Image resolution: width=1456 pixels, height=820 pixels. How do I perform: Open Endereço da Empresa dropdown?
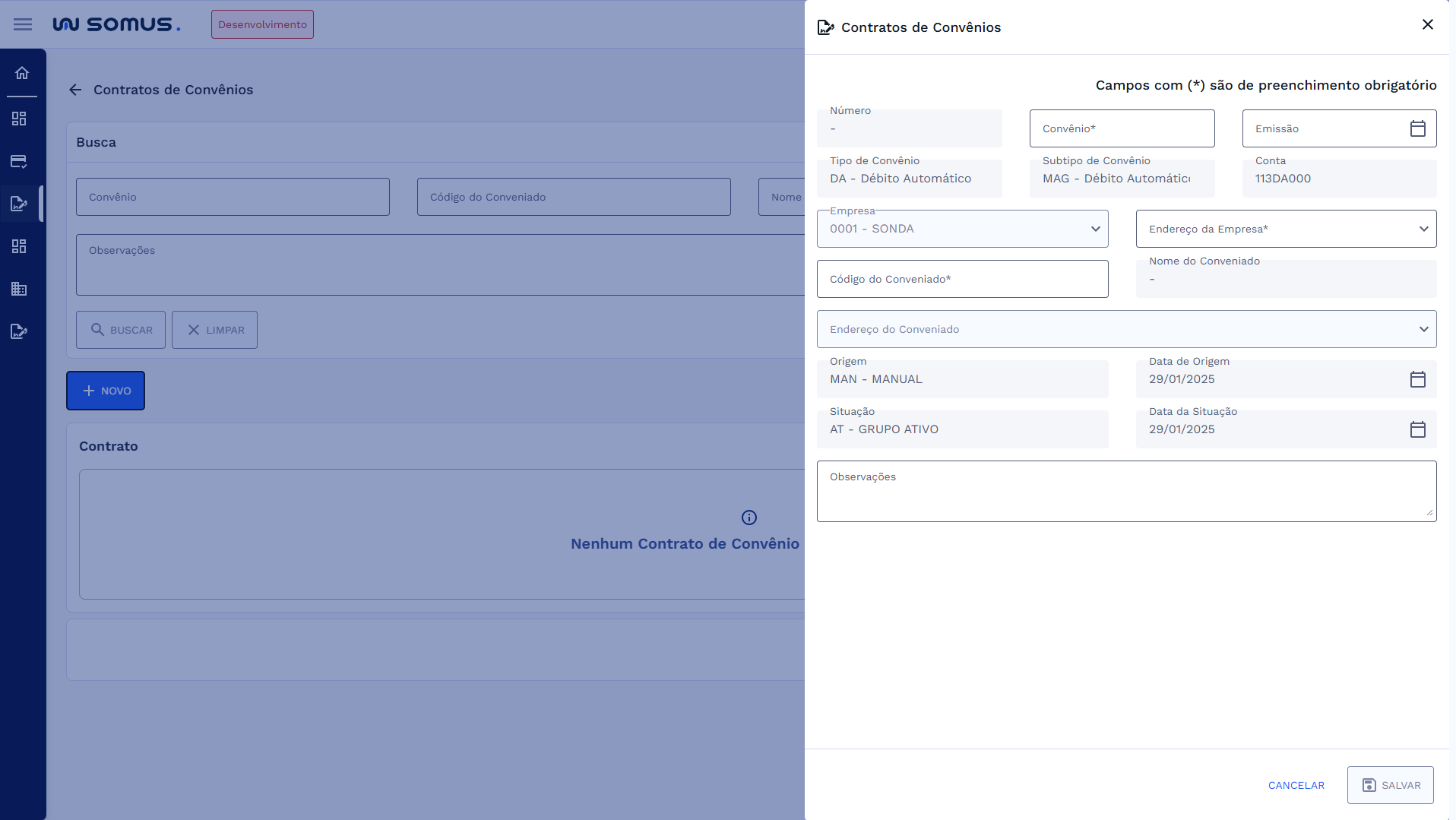1423,229
